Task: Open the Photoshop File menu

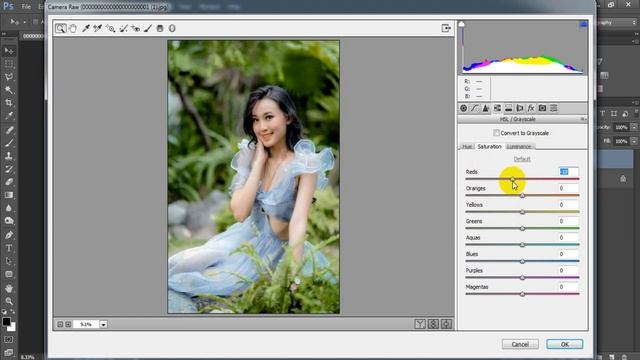Action: pyautogui.click(x=26, y=7)
